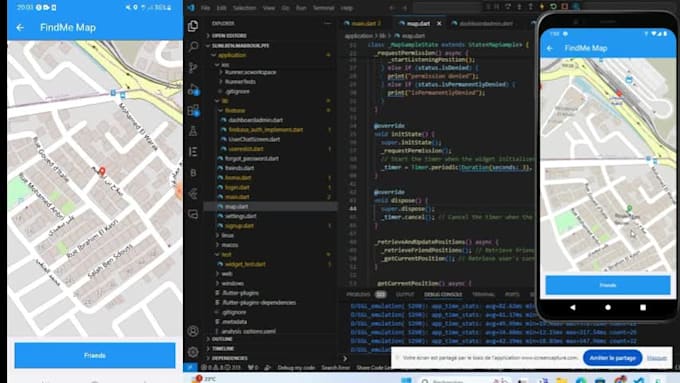The width and height of the screenshot is (680, 383).
Task: Open the Selection menu
Action: point(244,8)
